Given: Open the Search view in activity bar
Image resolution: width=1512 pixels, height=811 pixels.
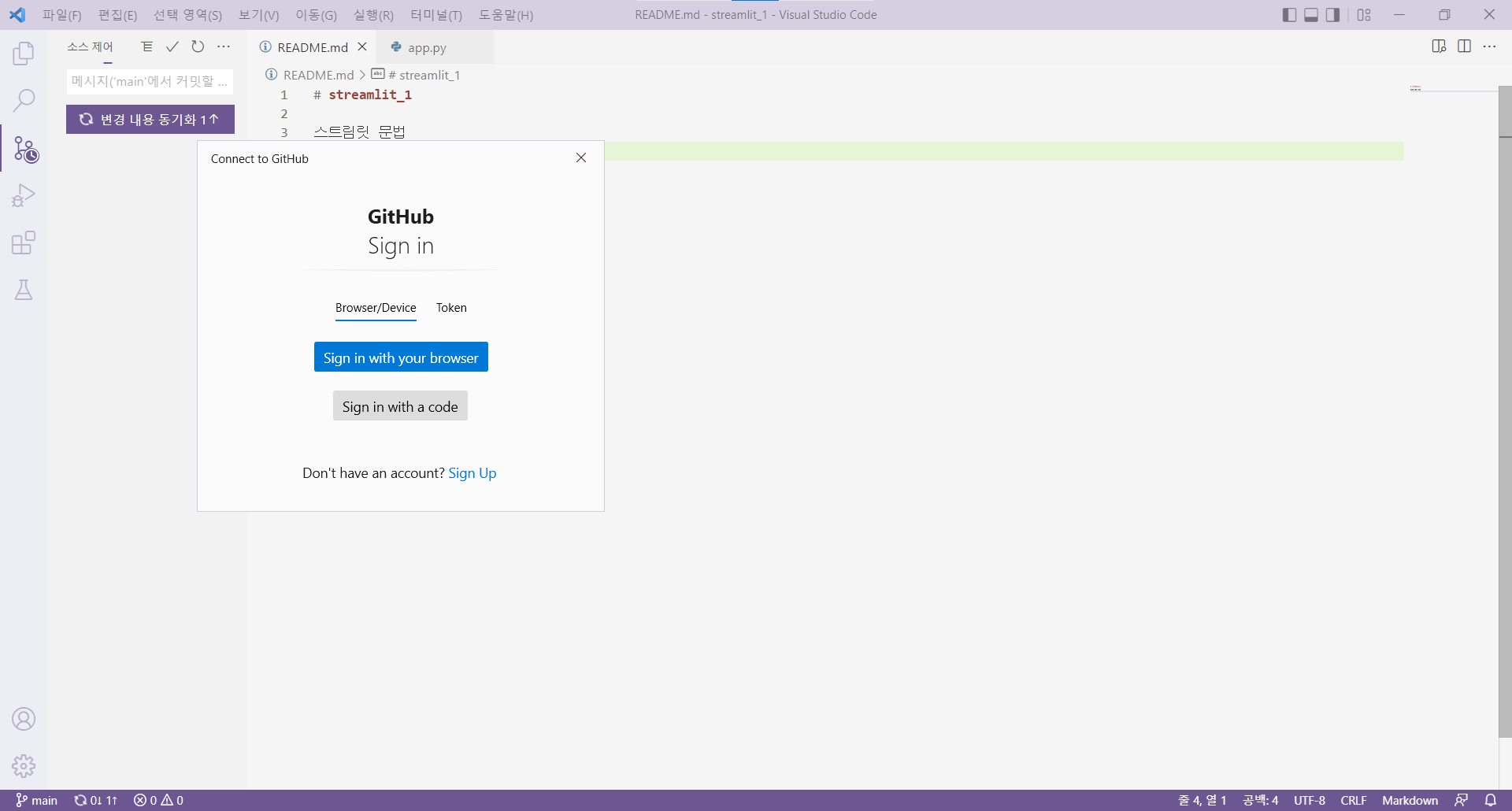Looking at the screenshot, I should 24,101.
